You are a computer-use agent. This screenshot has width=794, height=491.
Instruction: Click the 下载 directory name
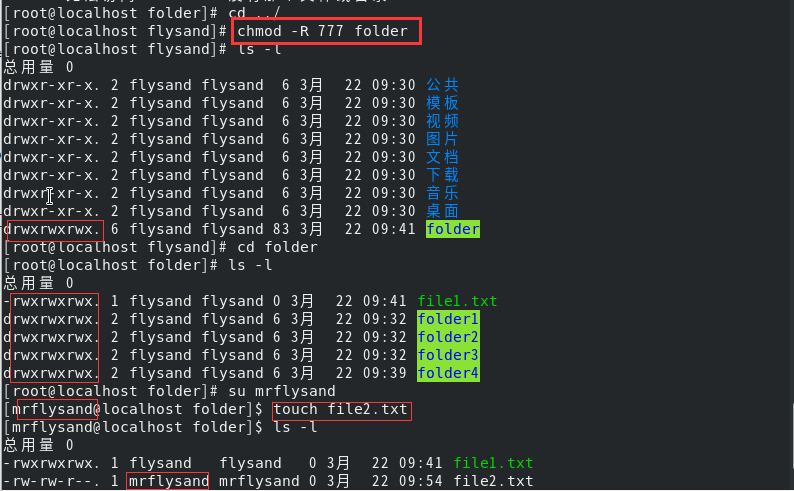(x=442, y=175)
